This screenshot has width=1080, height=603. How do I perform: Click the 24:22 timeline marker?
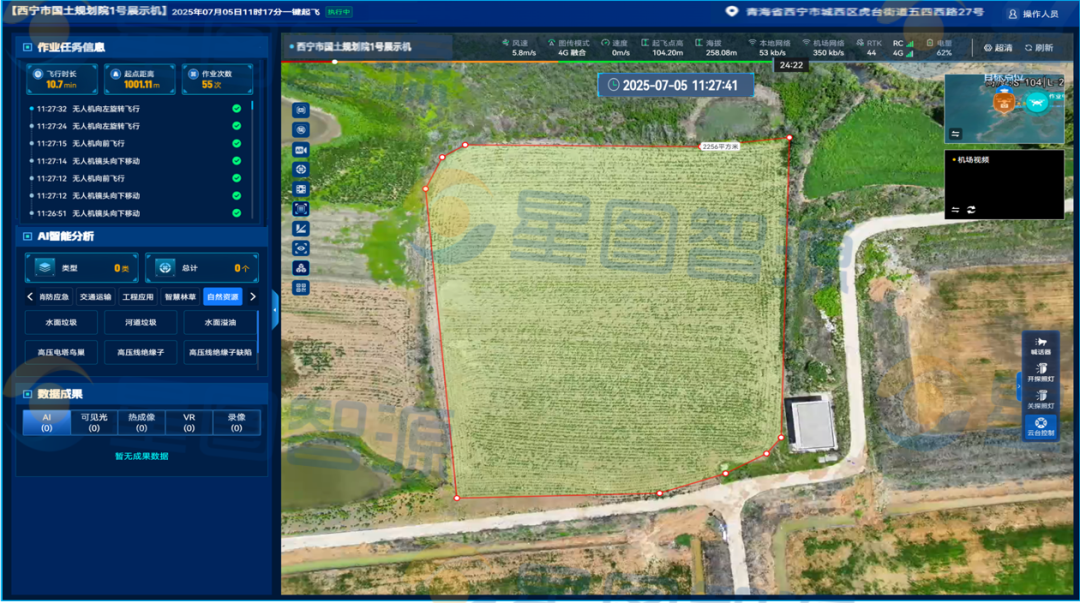click(x=791, y=65)
